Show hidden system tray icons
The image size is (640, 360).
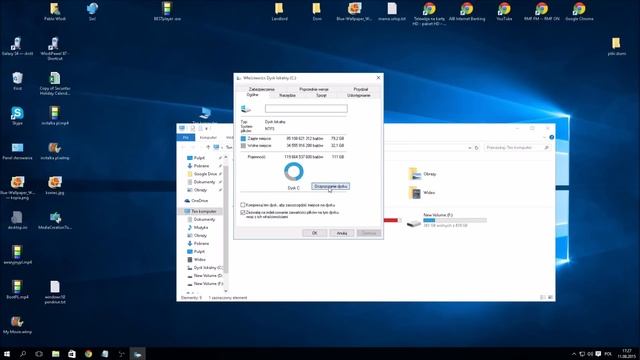[x=574, y=353]
